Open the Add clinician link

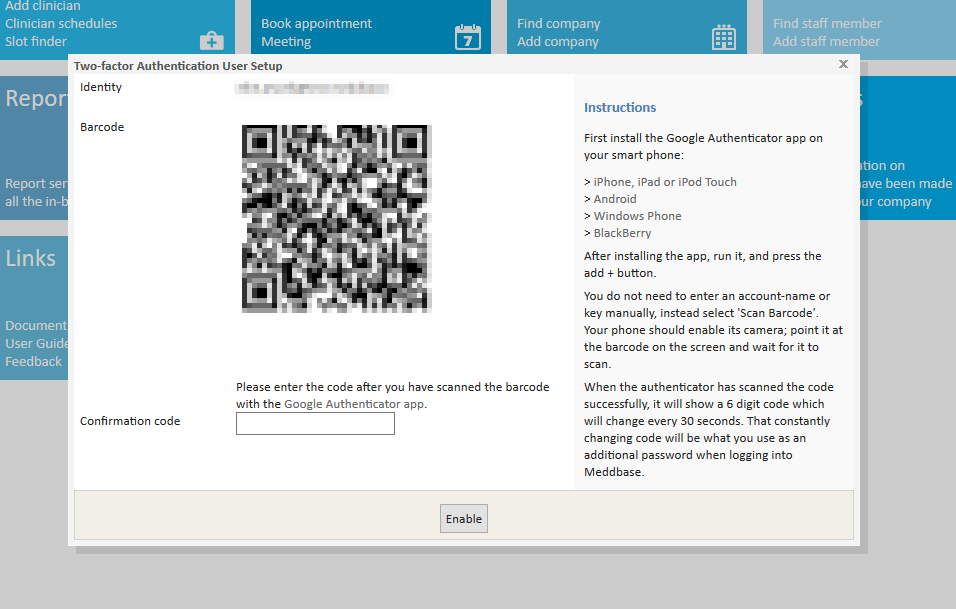tap(43, 6)
